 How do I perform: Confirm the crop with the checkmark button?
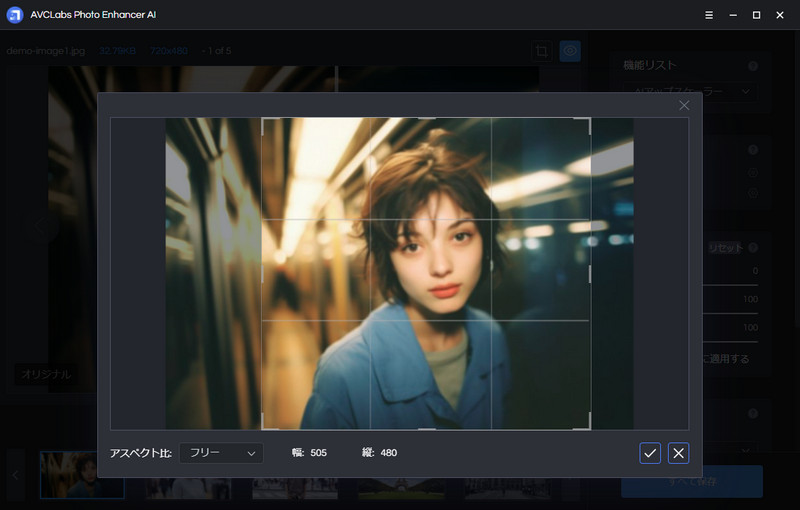pos(650,453)
